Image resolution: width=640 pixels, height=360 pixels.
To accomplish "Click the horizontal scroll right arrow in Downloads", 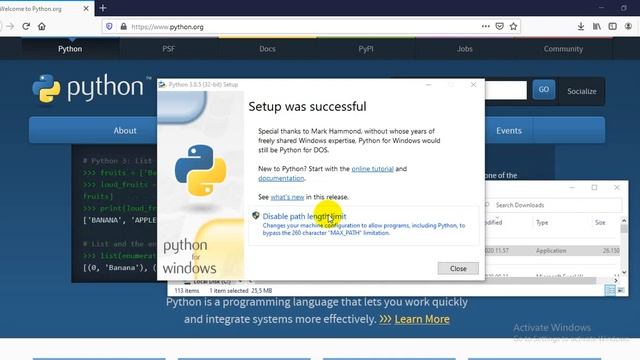I will pos(616,280).
